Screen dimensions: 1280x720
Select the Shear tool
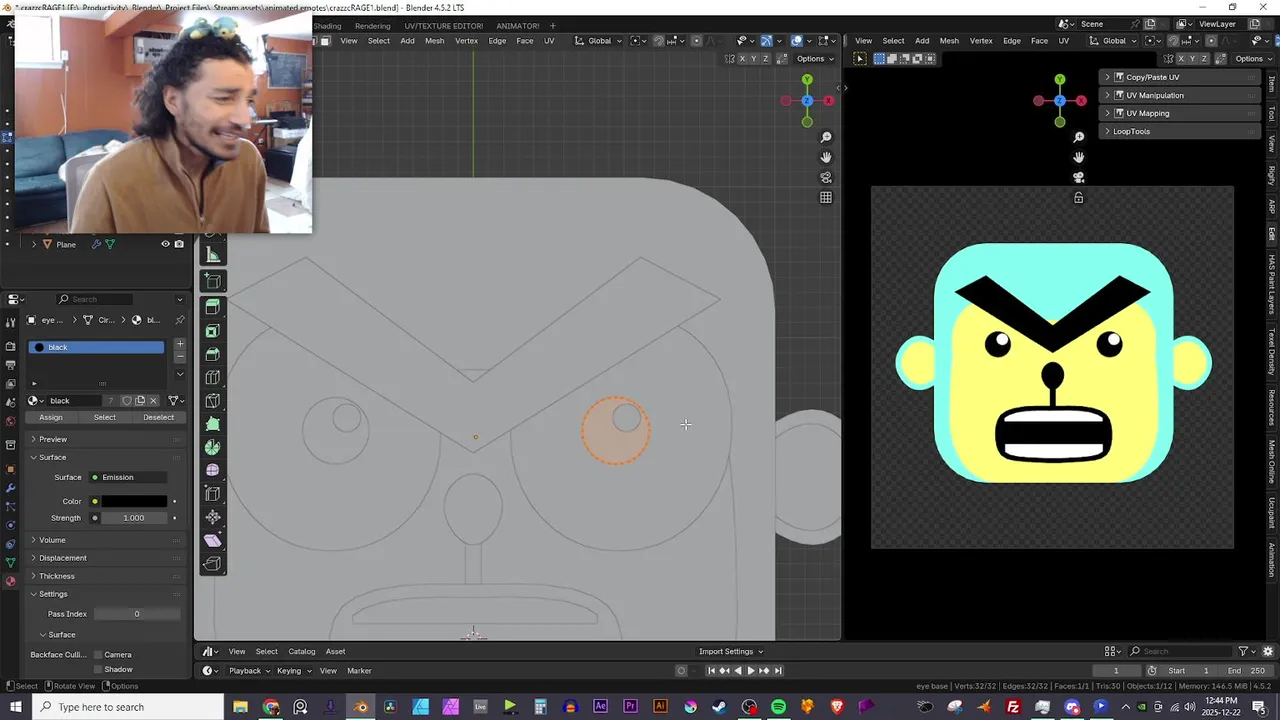point(212,540)
